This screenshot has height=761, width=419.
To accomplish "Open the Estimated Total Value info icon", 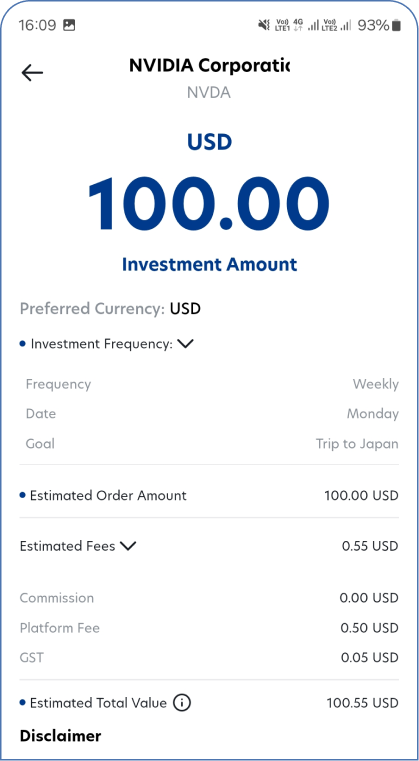I will [x=182, y=703].
